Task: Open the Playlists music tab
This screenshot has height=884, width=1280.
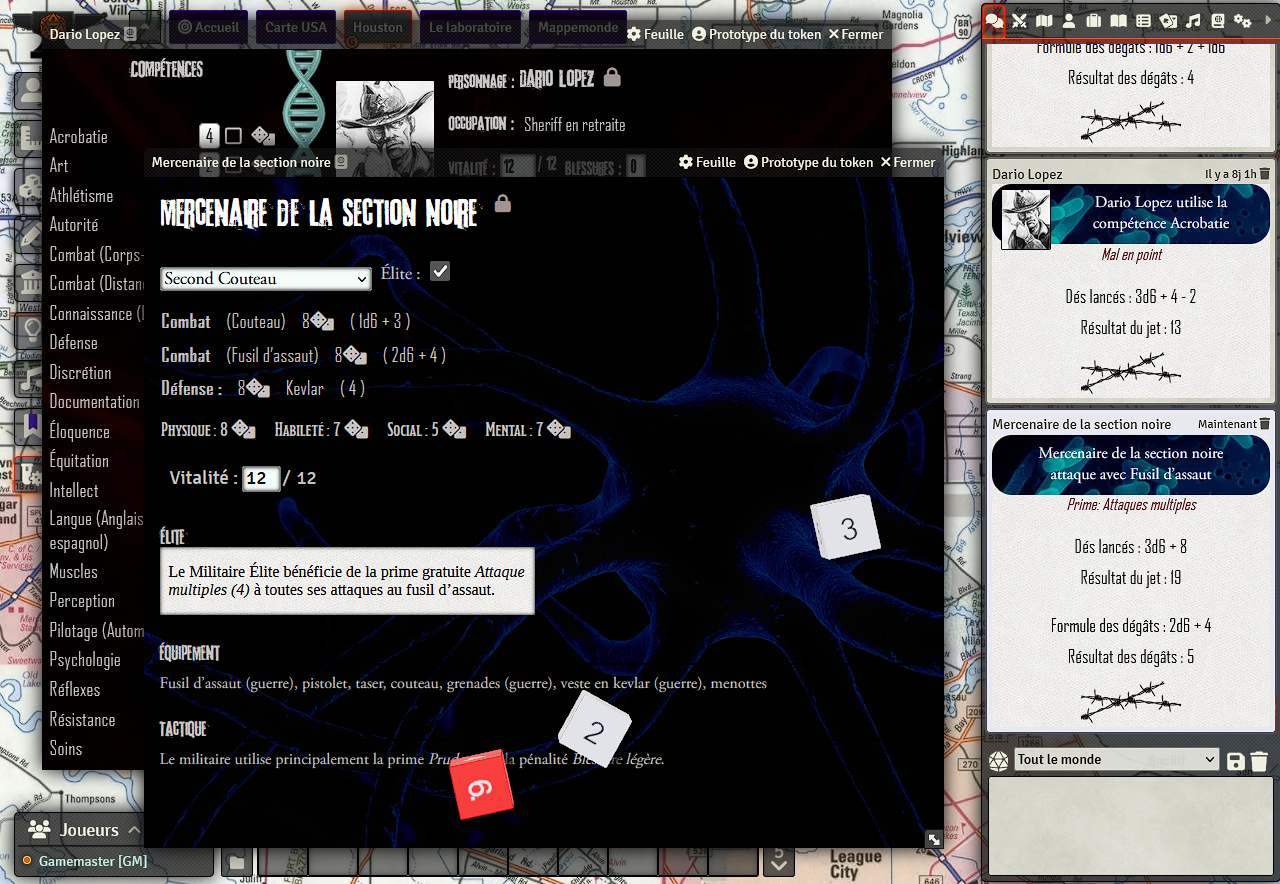Action: pyautogui.click(x=1193, y=20)
